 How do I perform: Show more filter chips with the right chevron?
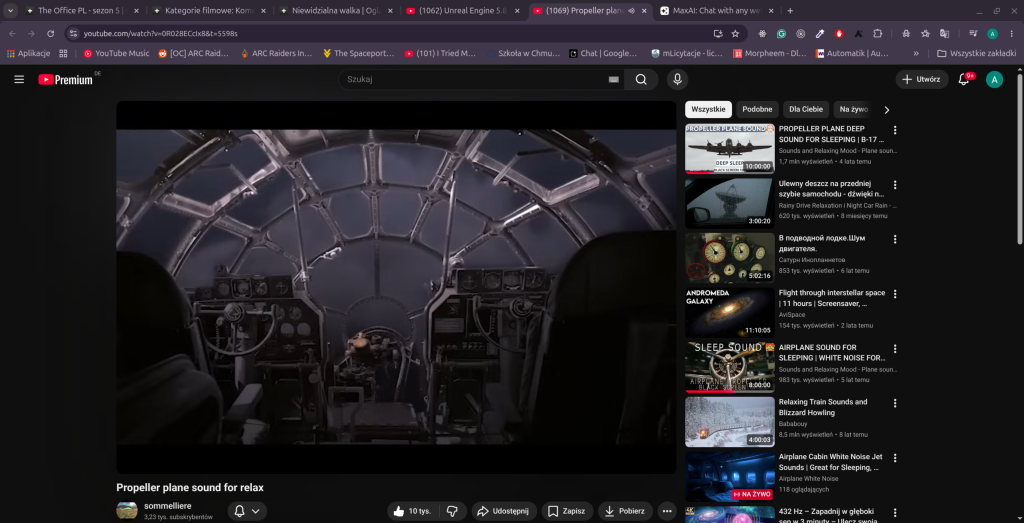(x=886, y=110)
